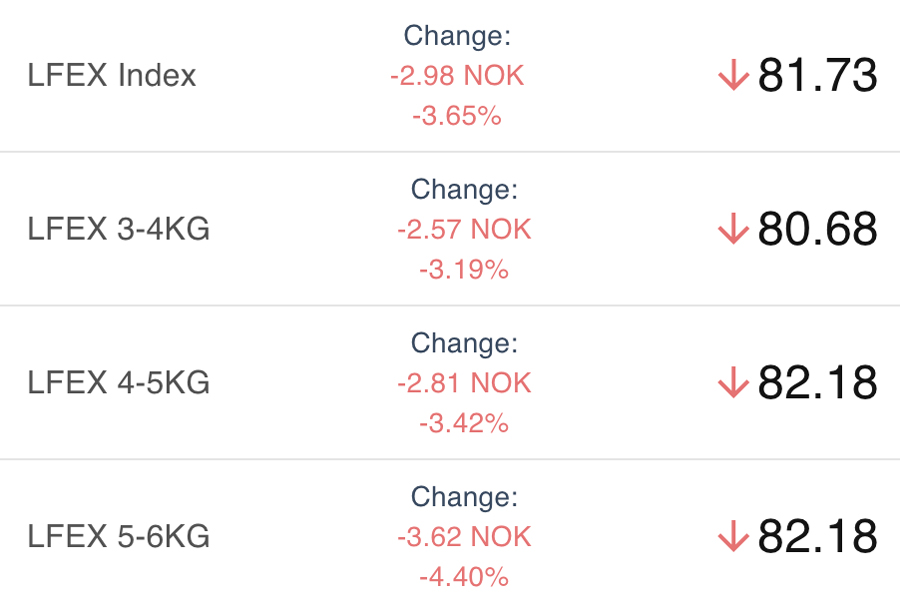900x609 pixels.
Task: Select the LFEX 4-5KG label
Action: tap(119, 383)
